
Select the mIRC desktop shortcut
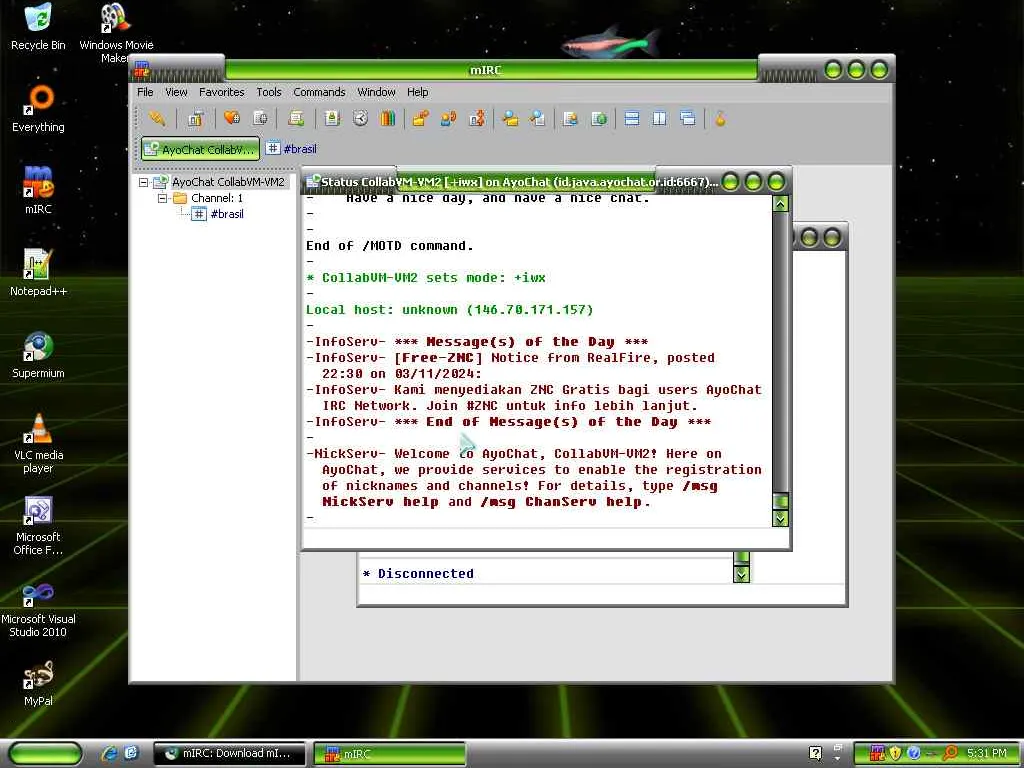pos(38,189)
